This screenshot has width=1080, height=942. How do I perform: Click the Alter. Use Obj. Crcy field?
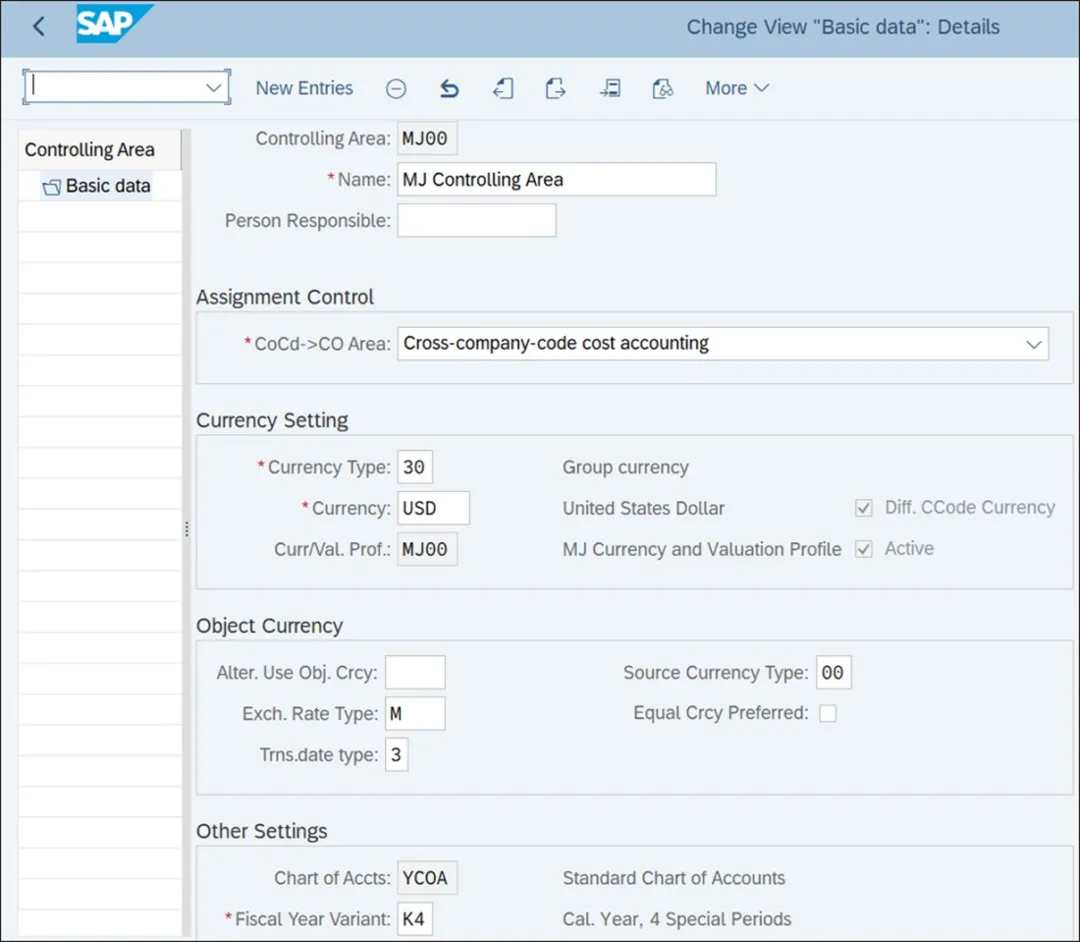click(x=415, y=672)
